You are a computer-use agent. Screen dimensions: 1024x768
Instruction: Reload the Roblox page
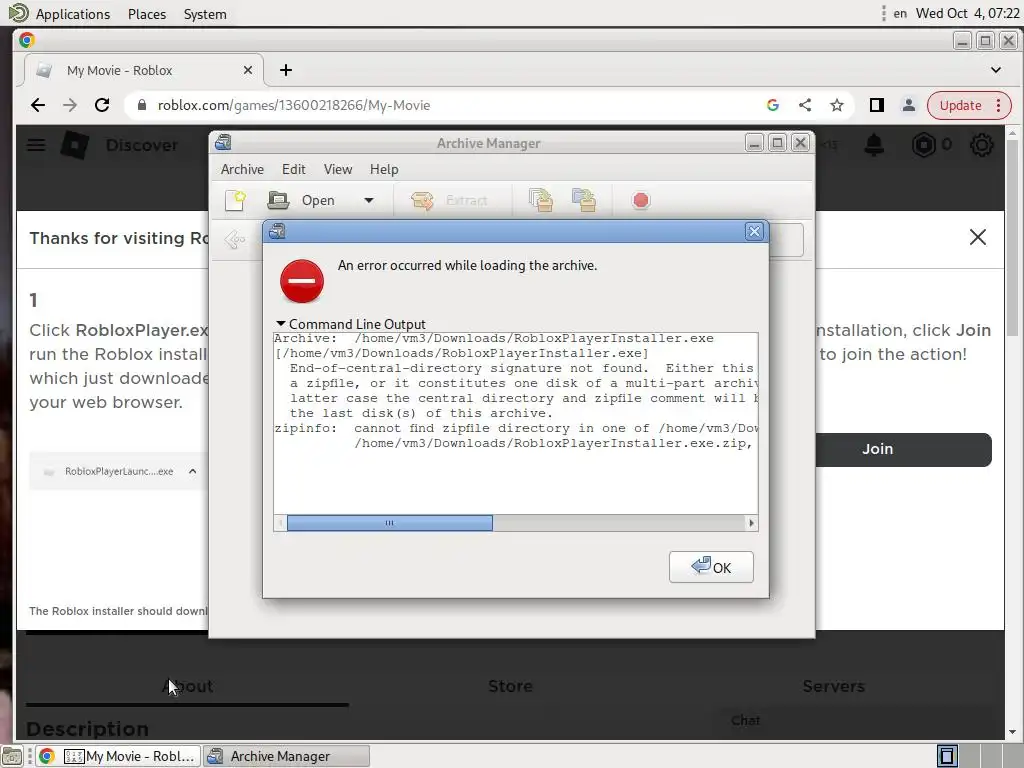(102, 105)
